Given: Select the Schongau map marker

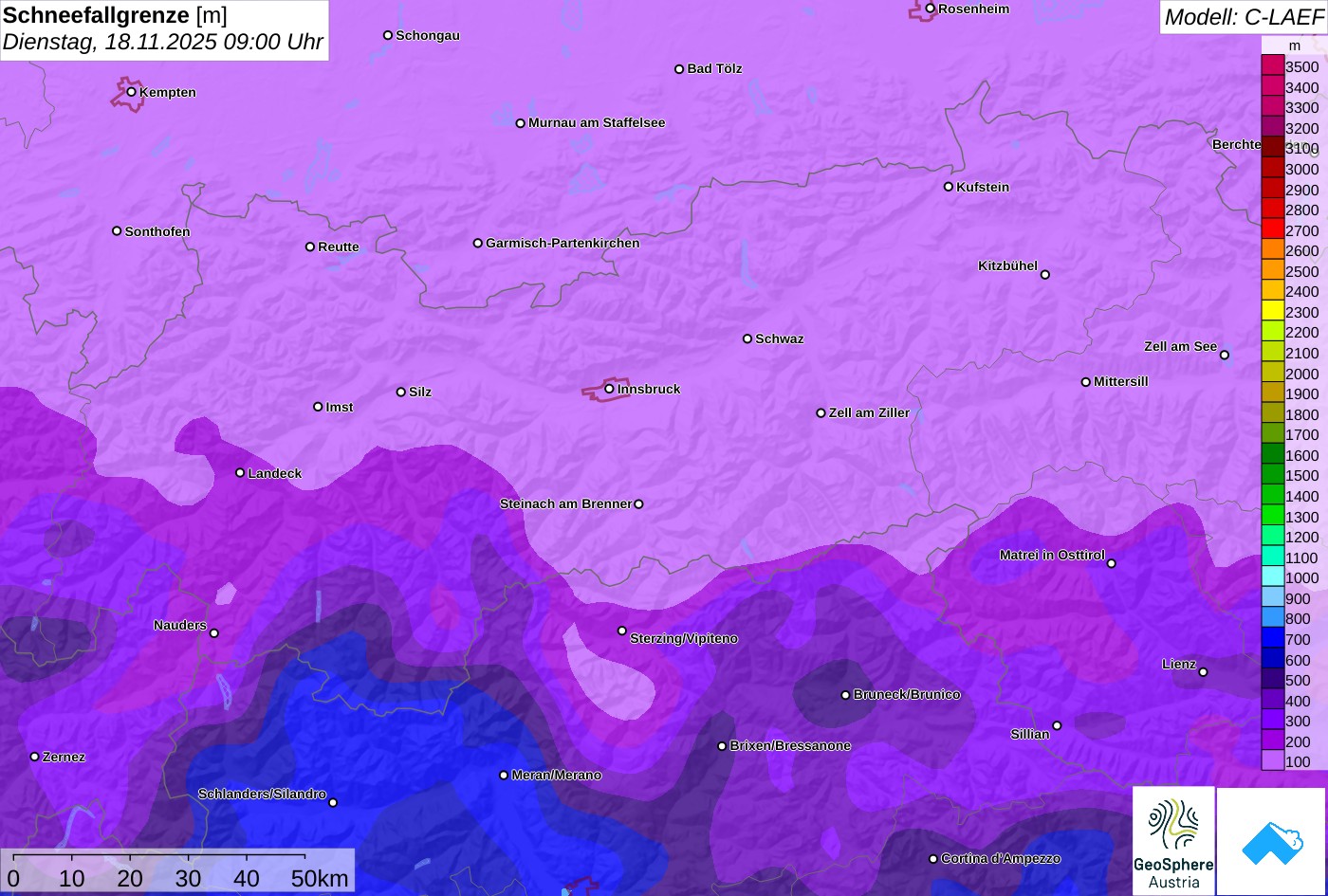Looking at the screenshot, I should [388, 35].
